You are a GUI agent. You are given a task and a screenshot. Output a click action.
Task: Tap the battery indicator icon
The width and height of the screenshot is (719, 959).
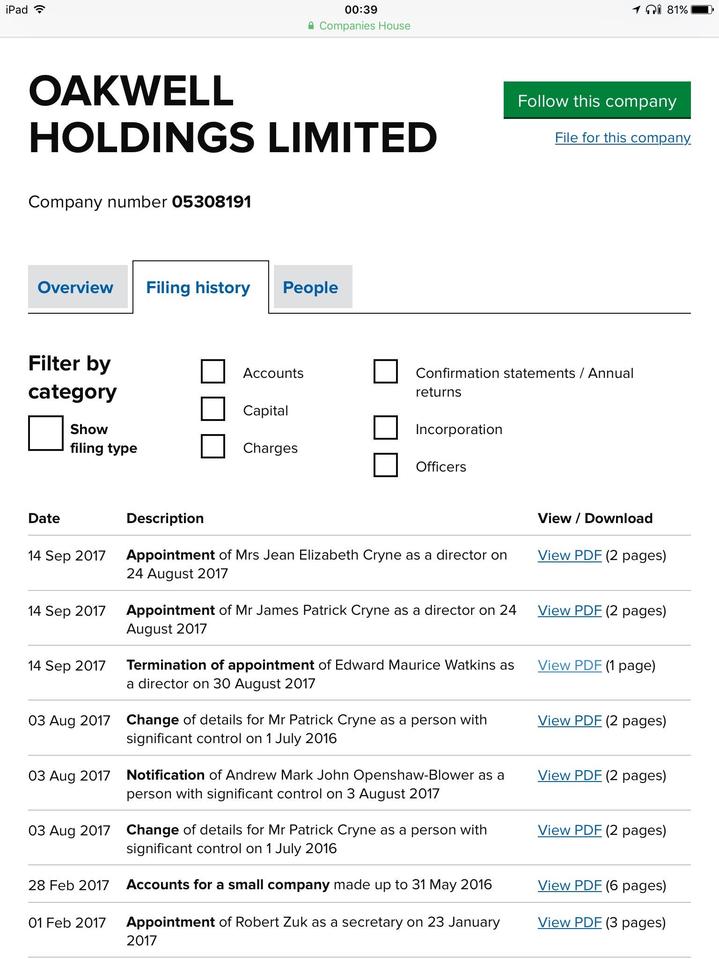pyautogui.click(x=702, y=9)
